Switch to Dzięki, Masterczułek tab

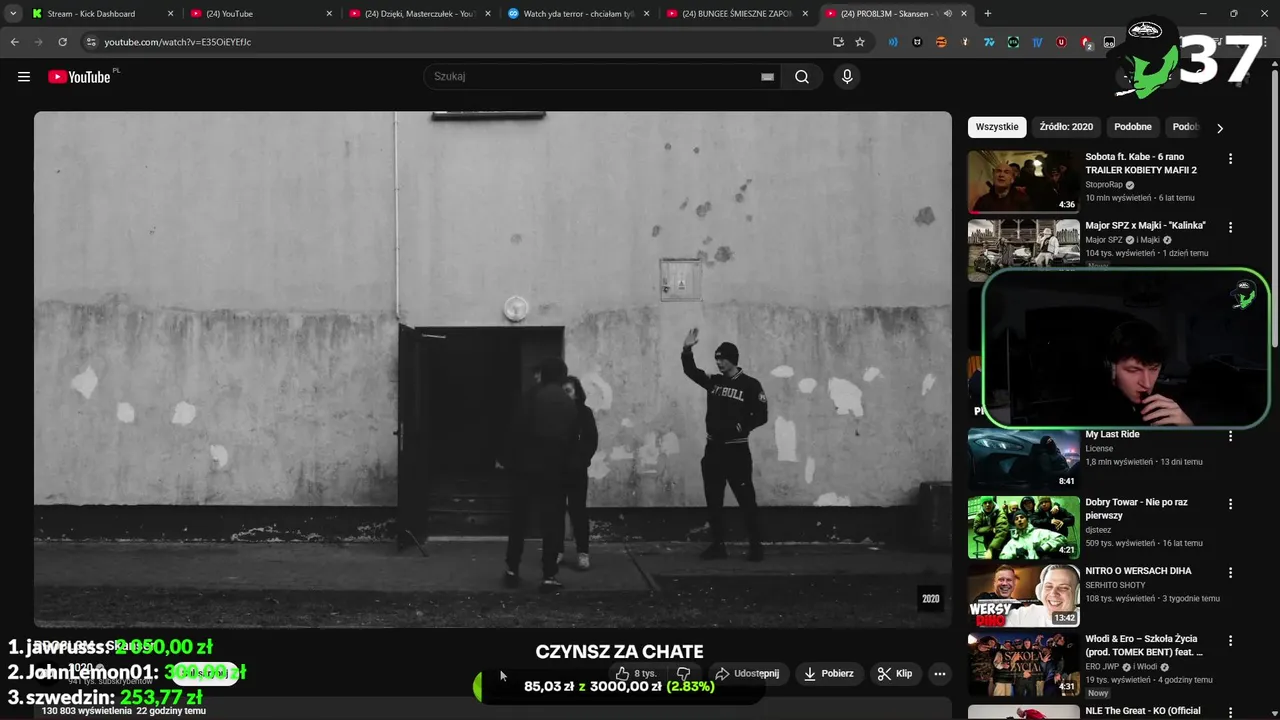tap(419, 14)
